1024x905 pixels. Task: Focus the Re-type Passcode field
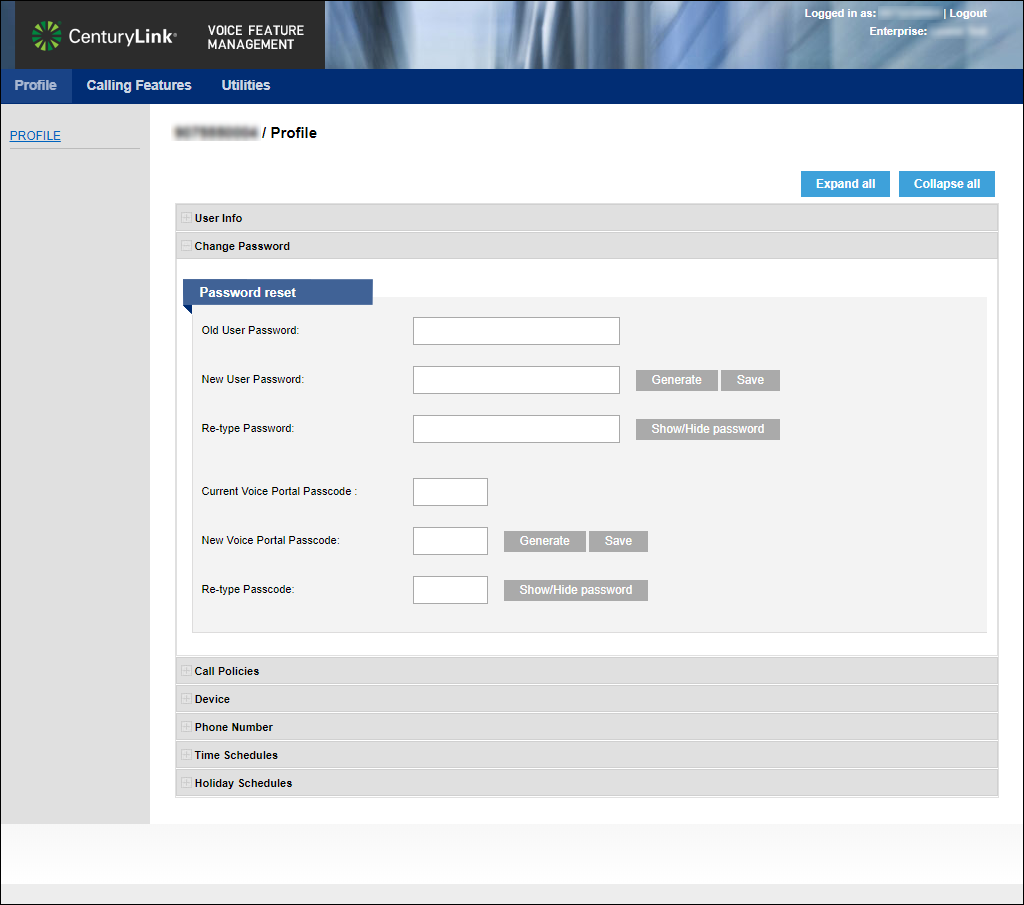click(x=450, y=590)
